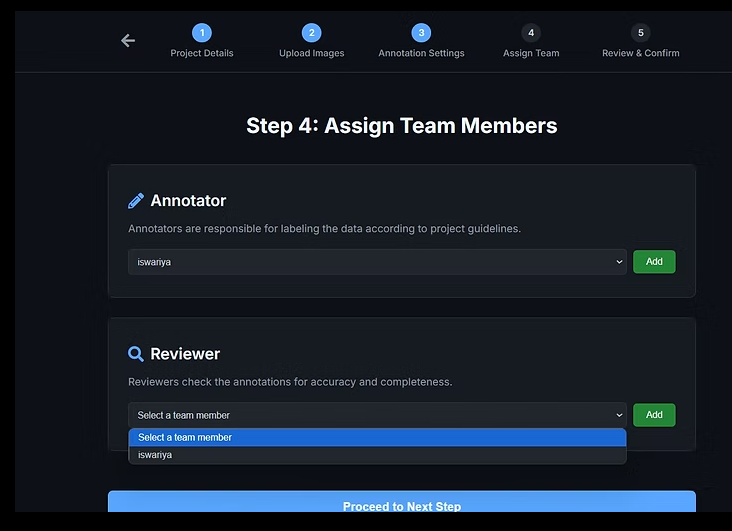Pick the highlighted 'Select a team member' option
The height and width of the screenshot is (531, 732).
point(376,437)
